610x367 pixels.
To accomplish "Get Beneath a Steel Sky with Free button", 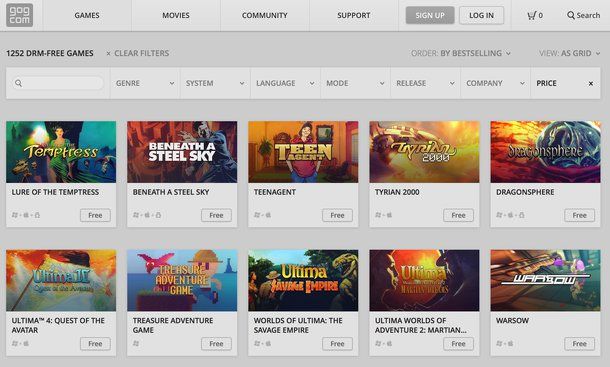I will [216, 215].
